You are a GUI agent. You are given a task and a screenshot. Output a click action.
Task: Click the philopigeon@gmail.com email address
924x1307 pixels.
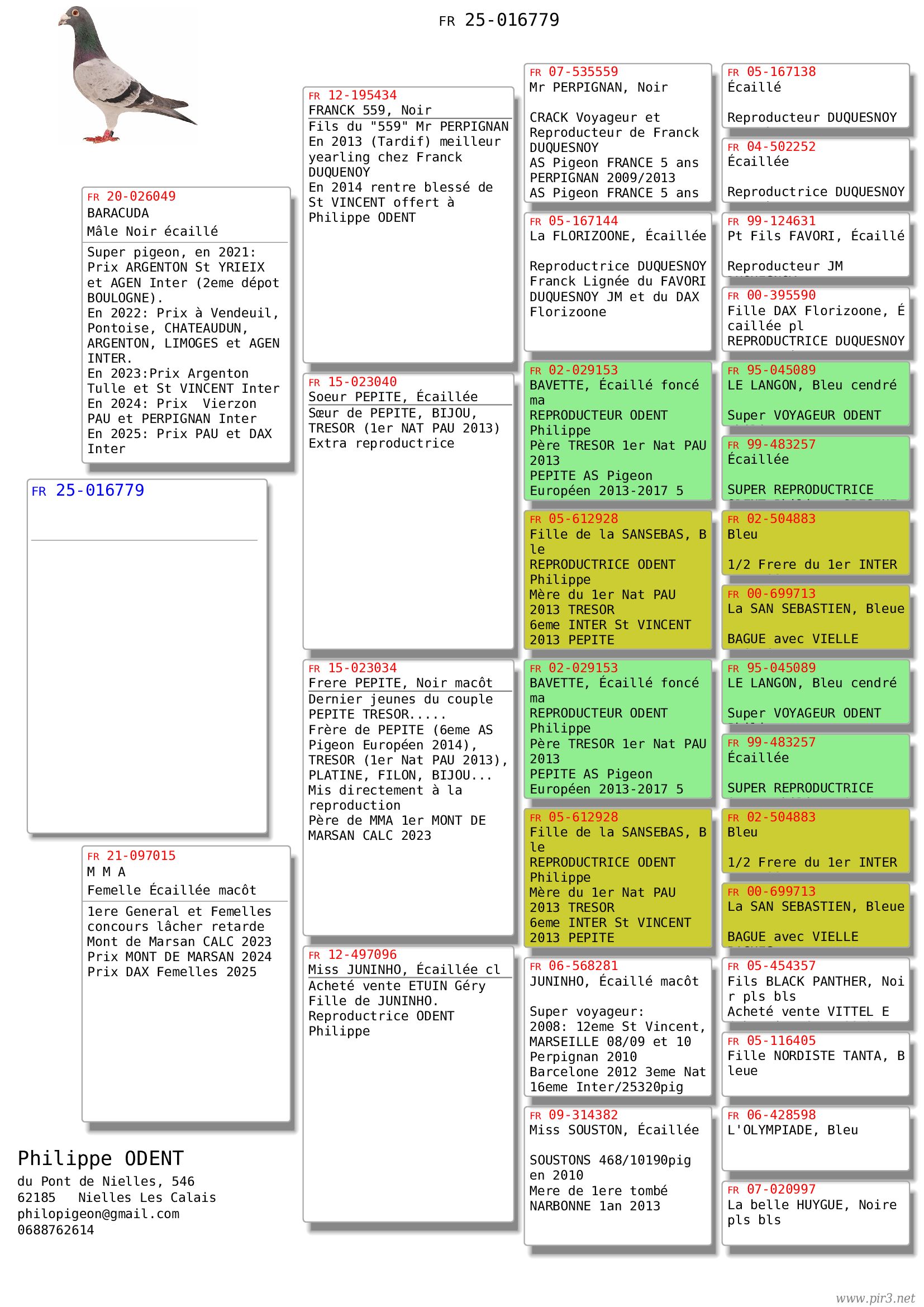98,1214
